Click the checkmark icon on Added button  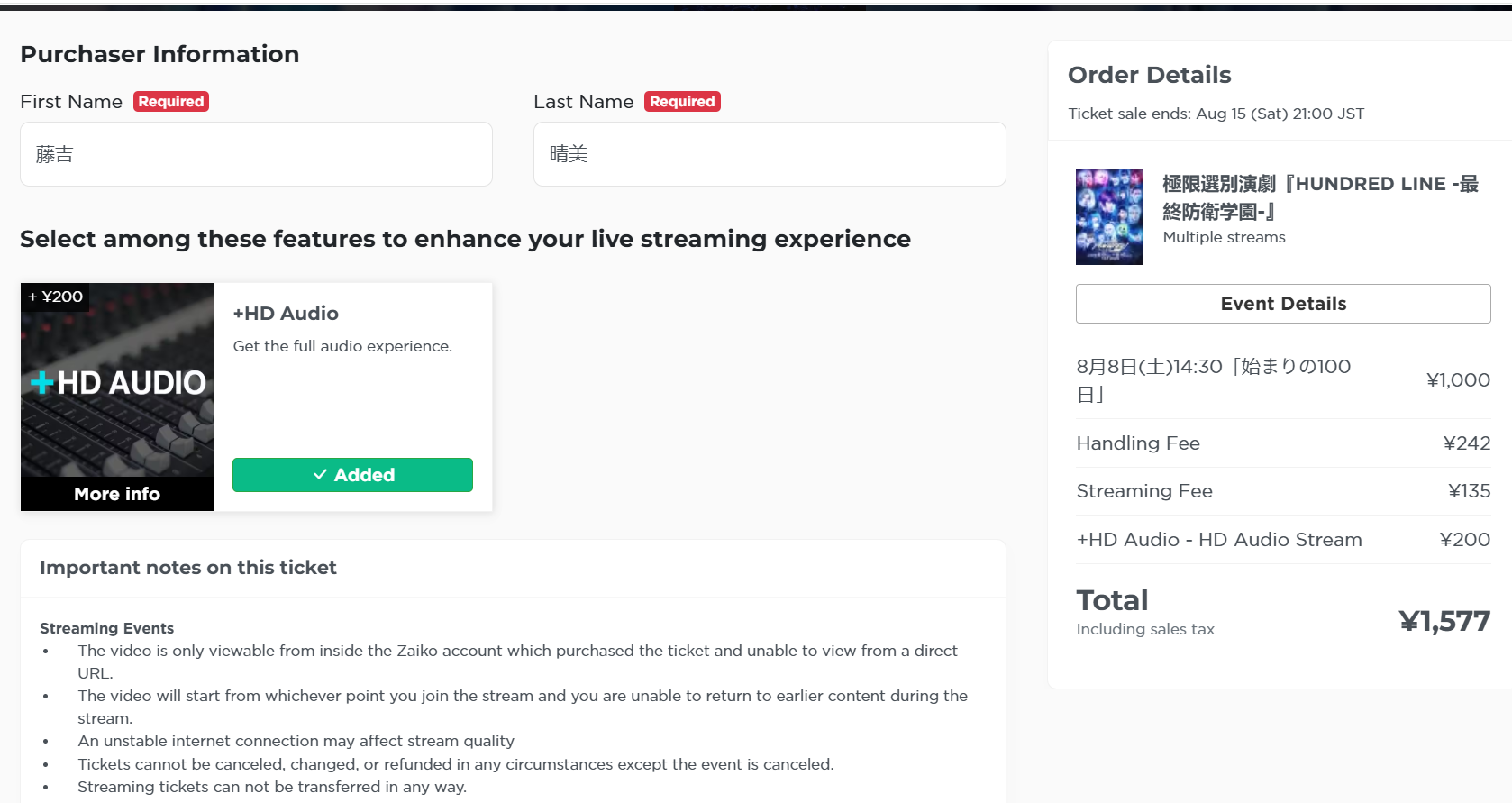click(x=320, y=475)
